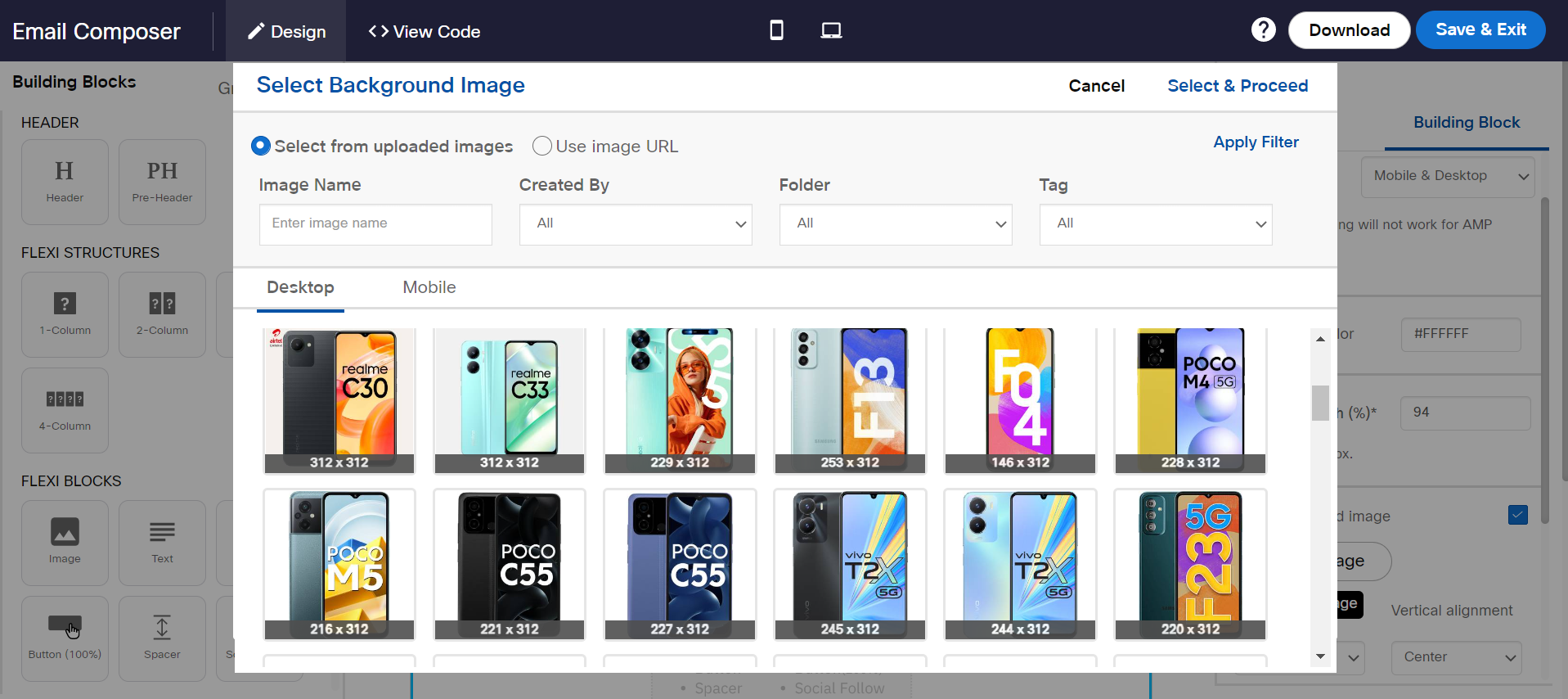This screenshot has height=699, width=1568.
Task: Pick the 1-Column flexi structure
Action: point(65,314)
